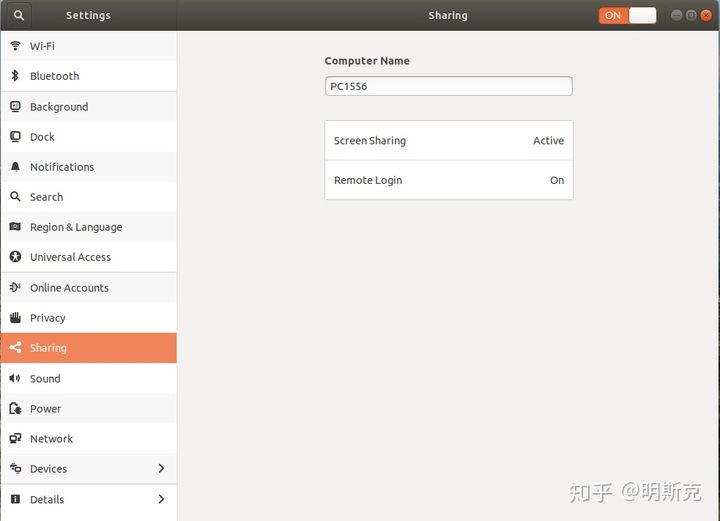Click the Details info icon

click(15, 499)
